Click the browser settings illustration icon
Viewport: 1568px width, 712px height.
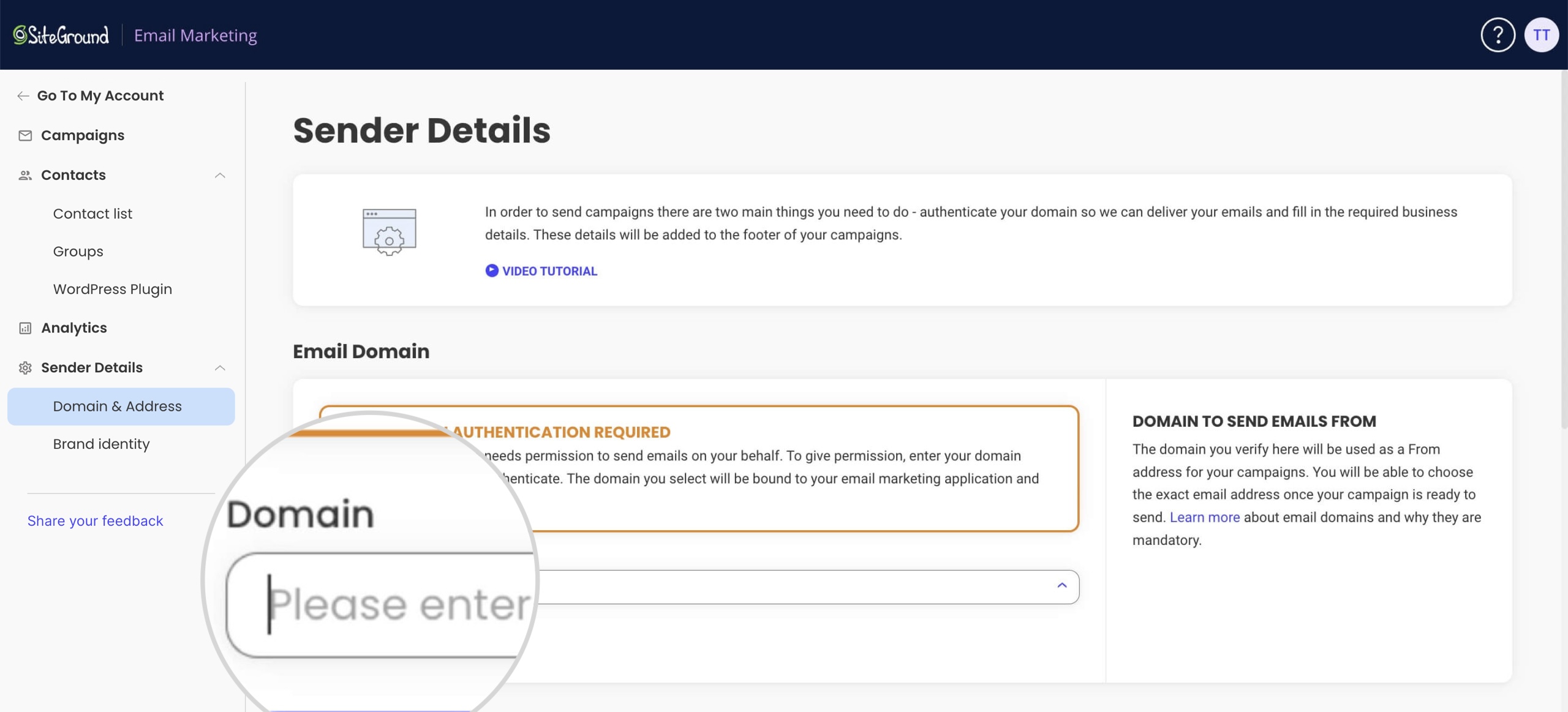[x=390, y=232]
